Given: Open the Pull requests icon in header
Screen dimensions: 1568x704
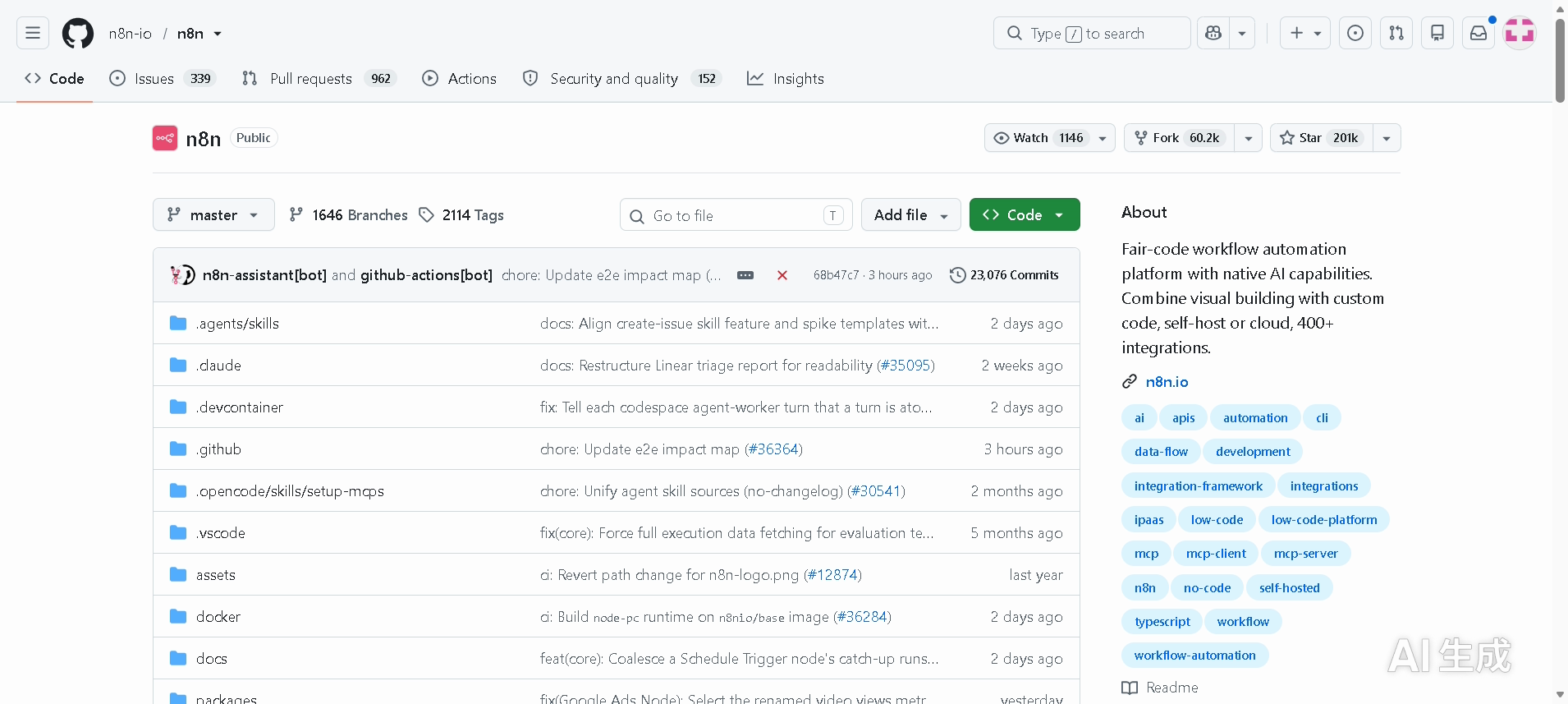Looking at the screenshot, I should tap(1396, 33).
